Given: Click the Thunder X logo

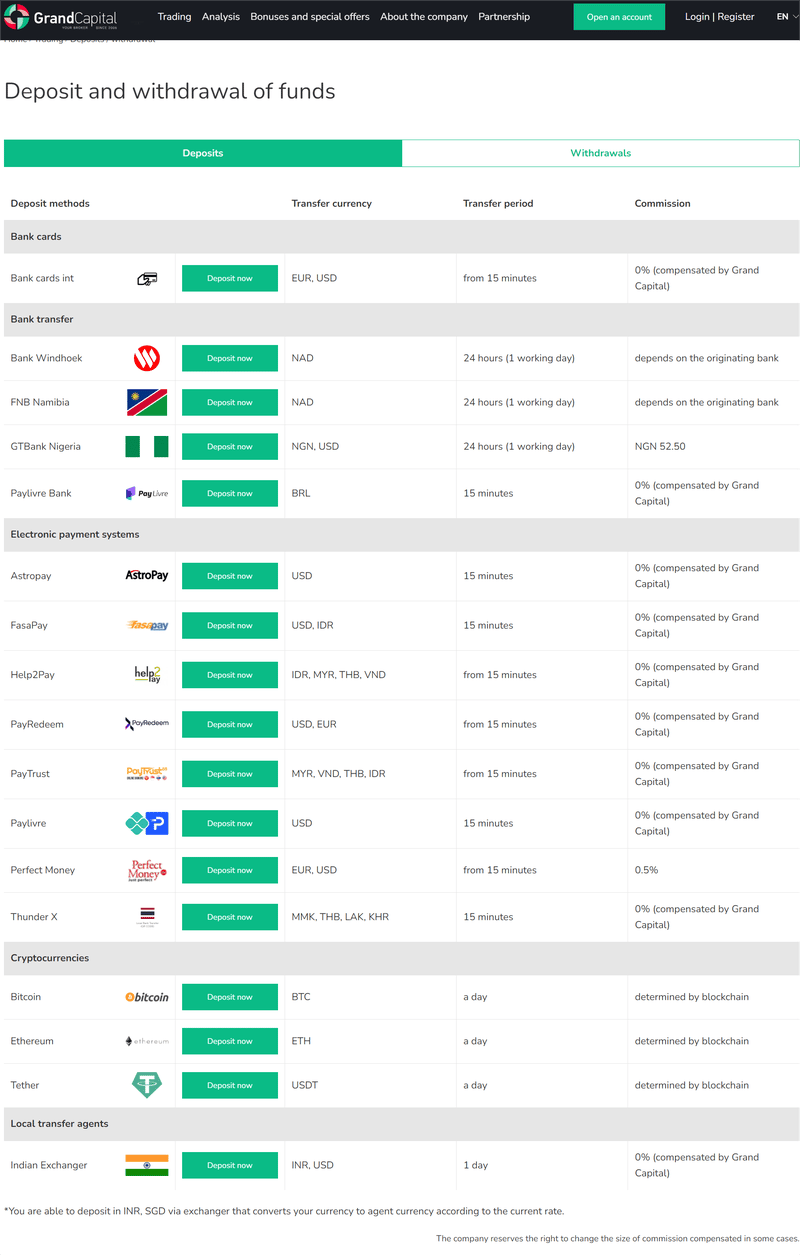Looking at the screenshot, I should pos(147,917).
